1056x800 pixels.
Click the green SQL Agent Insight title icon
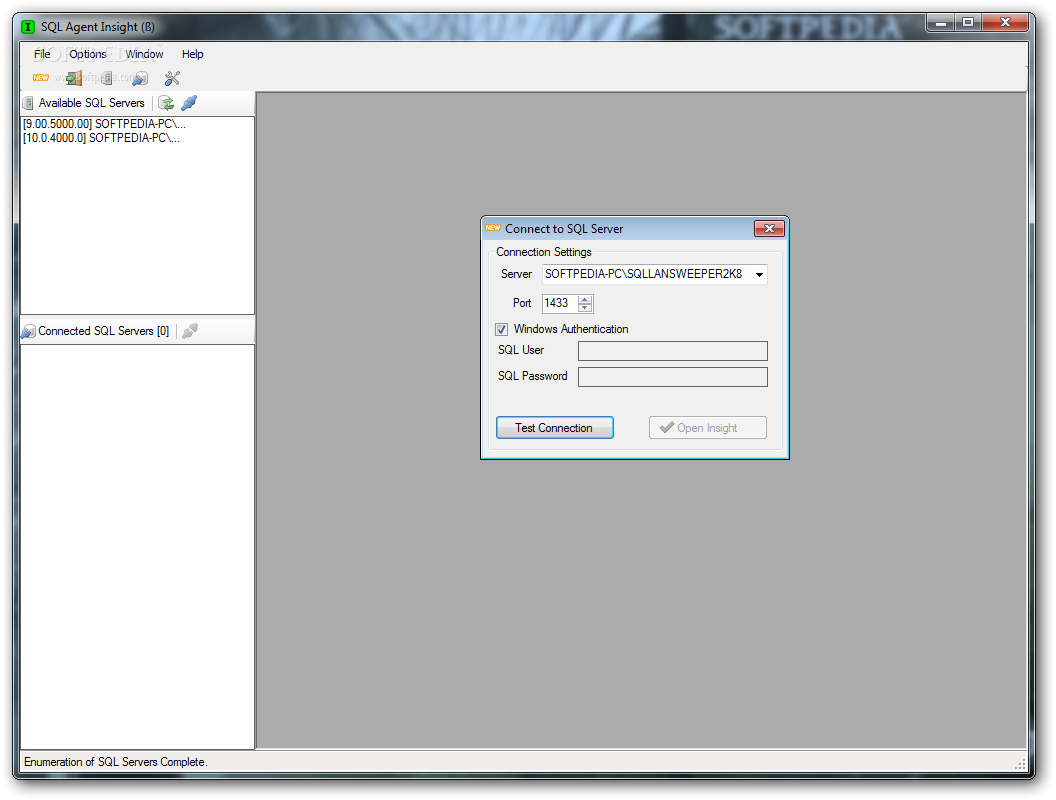tap(28, 27)
